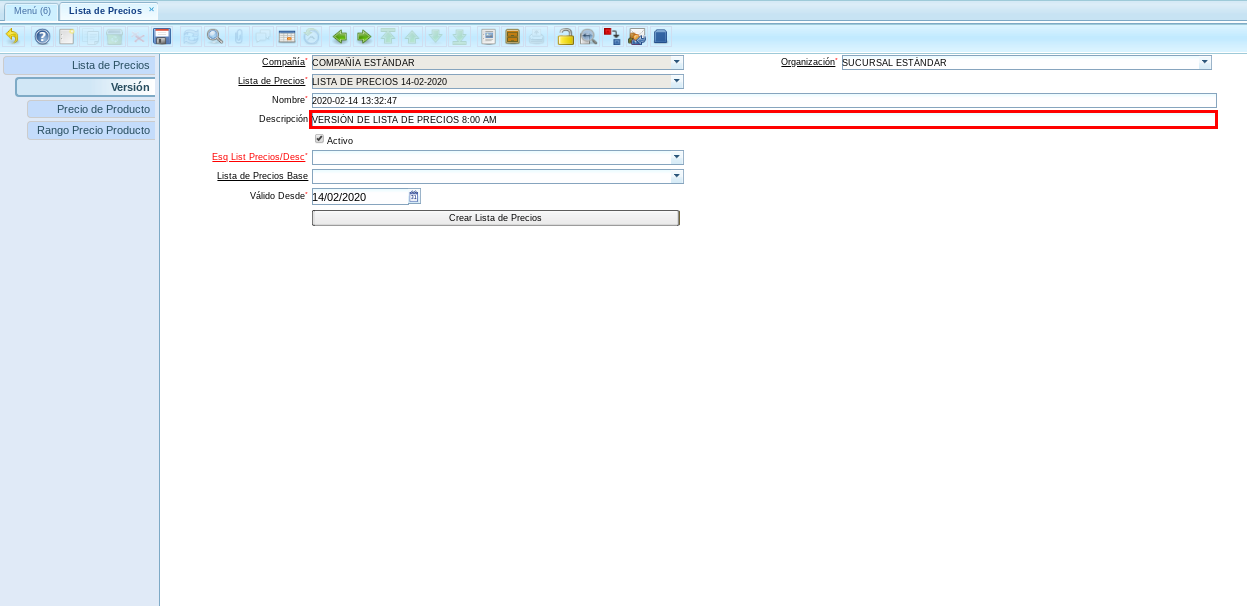Viewport: 1247px width, 606px height.
Task: Open the Lista de Precios dropdown
Action: pos(677,81)
